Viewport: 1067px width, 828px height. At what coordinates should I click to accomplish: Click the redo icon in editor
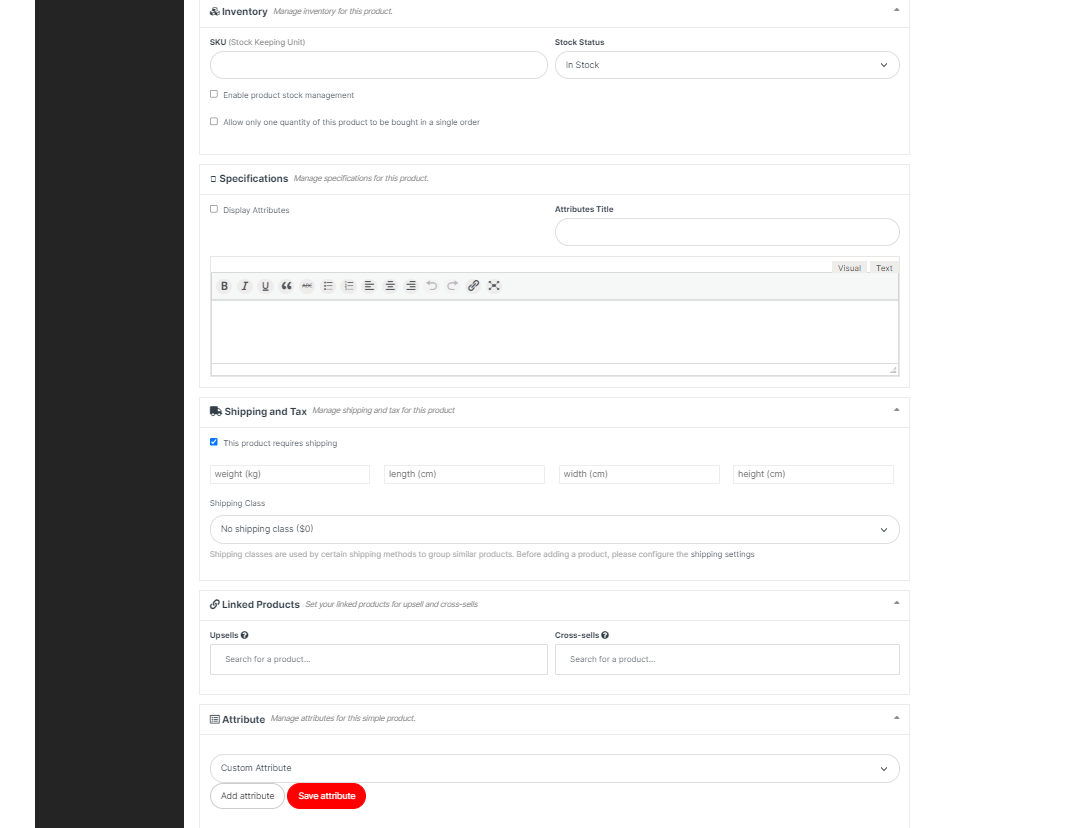453,286
